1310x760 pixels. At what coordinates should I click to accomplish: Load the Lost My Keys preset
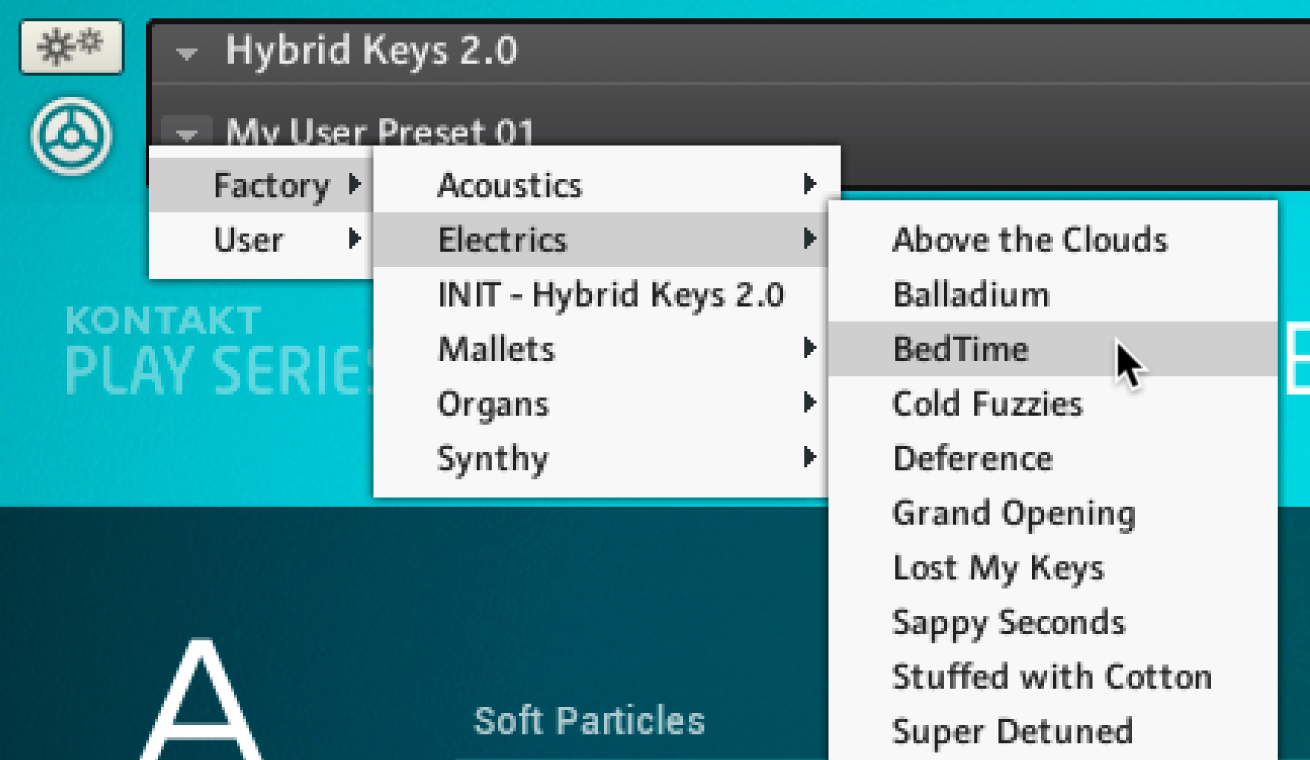pyautogui.click(x=998, y=568)
